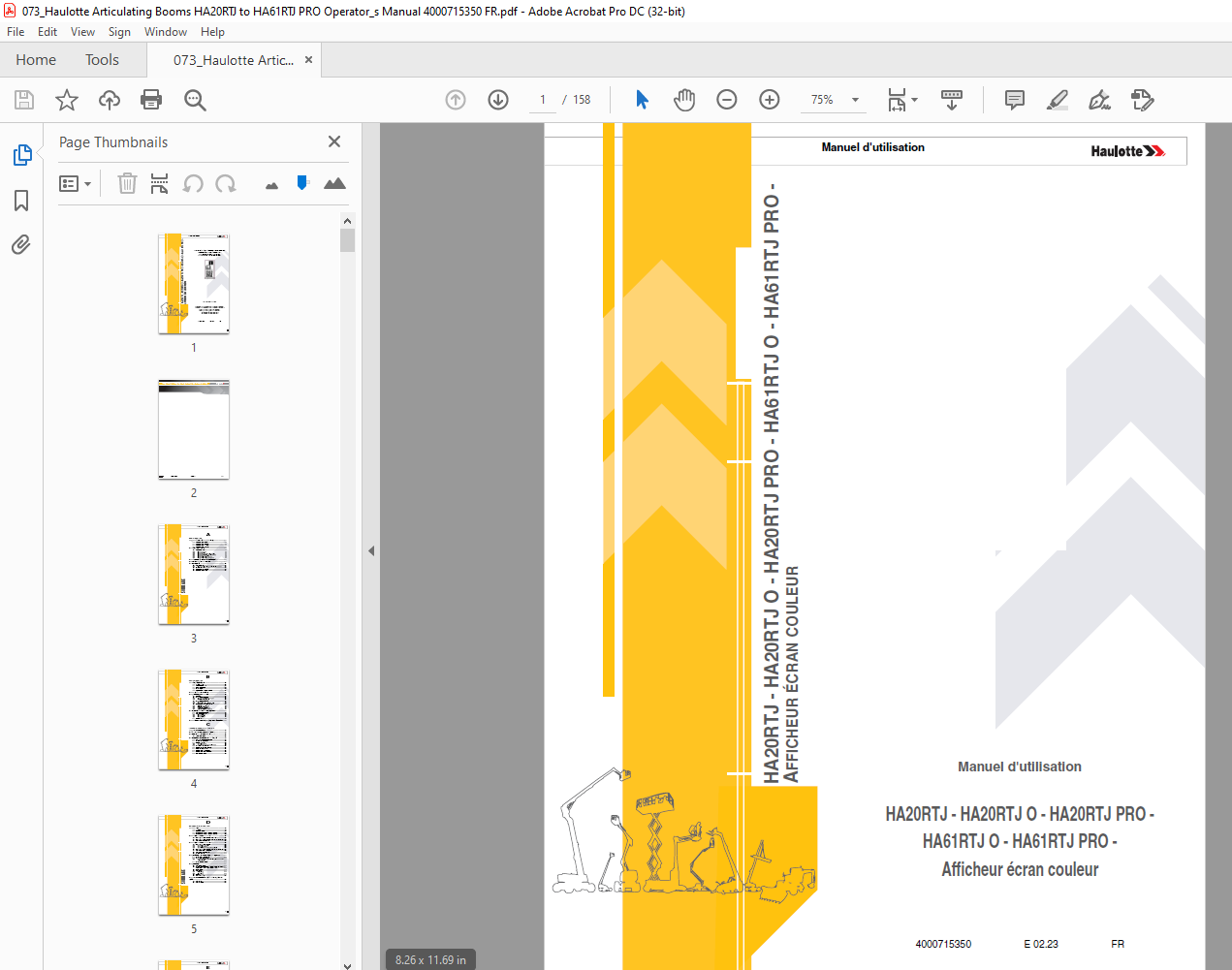Open the Attachments paperclip panel
The width and height of the screenshot is (1232, 970).
coord(21,244)
